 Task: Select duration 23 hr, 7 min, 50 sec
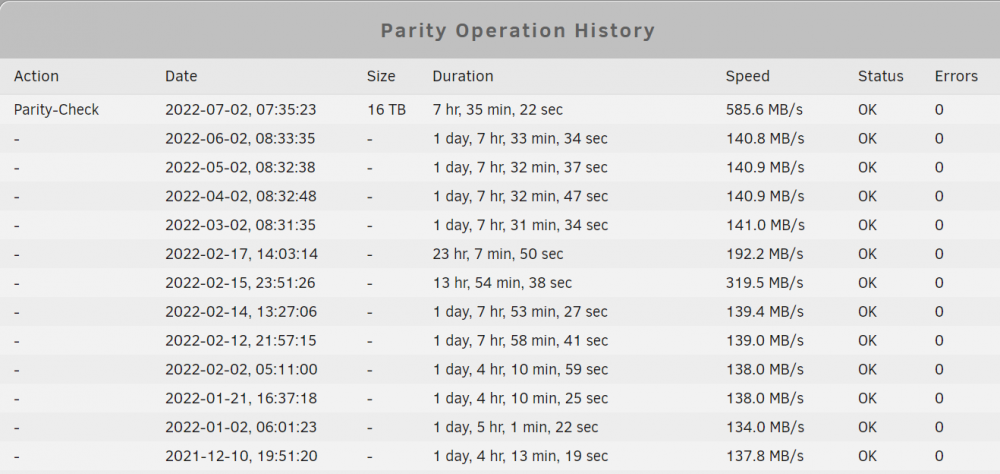tap(498, 254)
